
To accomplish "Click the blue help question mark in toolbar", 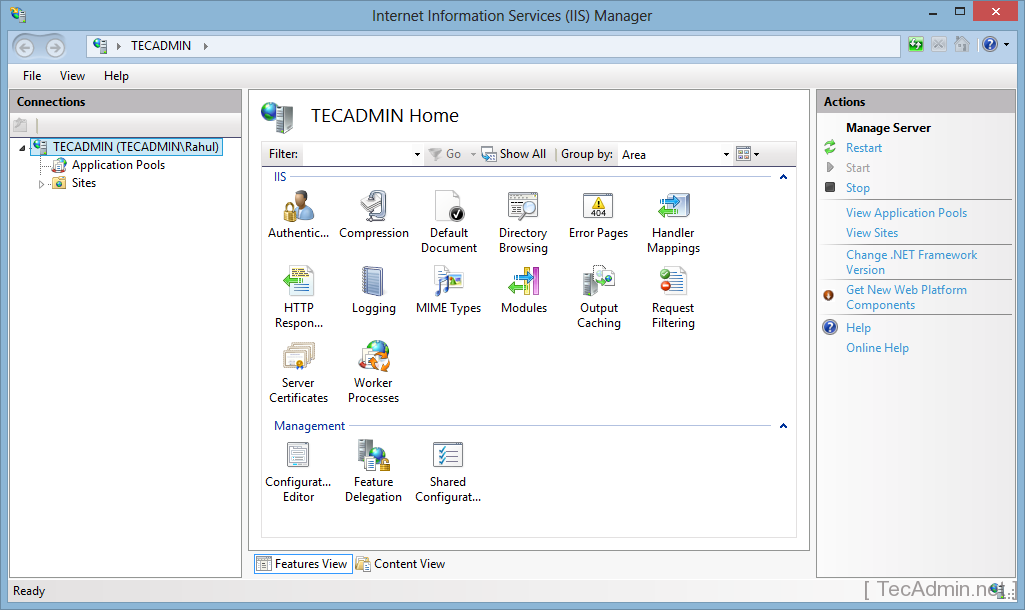I will pyautogui.click(x=990, y=44).
